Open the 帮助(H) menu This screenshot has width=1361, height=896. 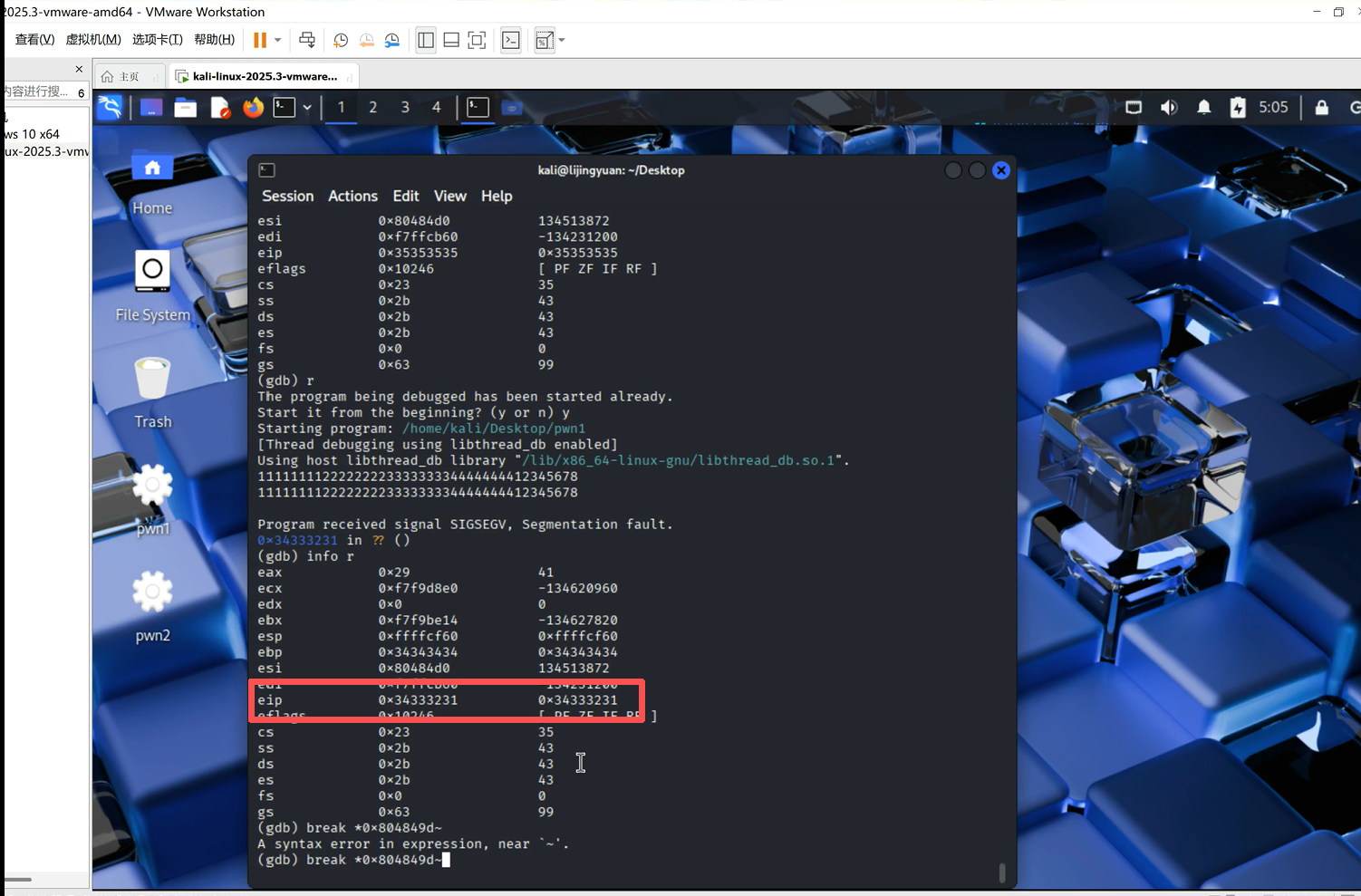coord(215,40)
